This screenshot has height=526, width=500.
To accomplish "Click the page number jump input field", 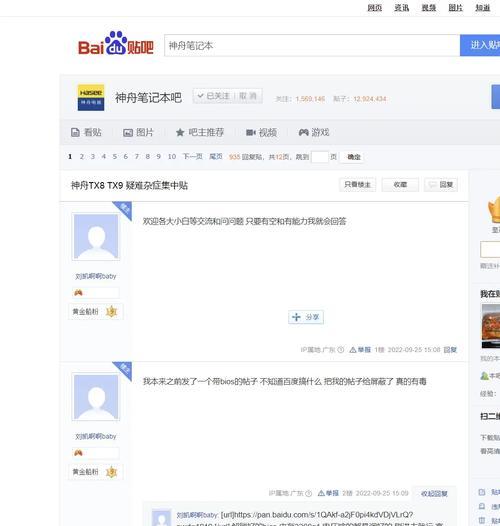I will [319, 157].
